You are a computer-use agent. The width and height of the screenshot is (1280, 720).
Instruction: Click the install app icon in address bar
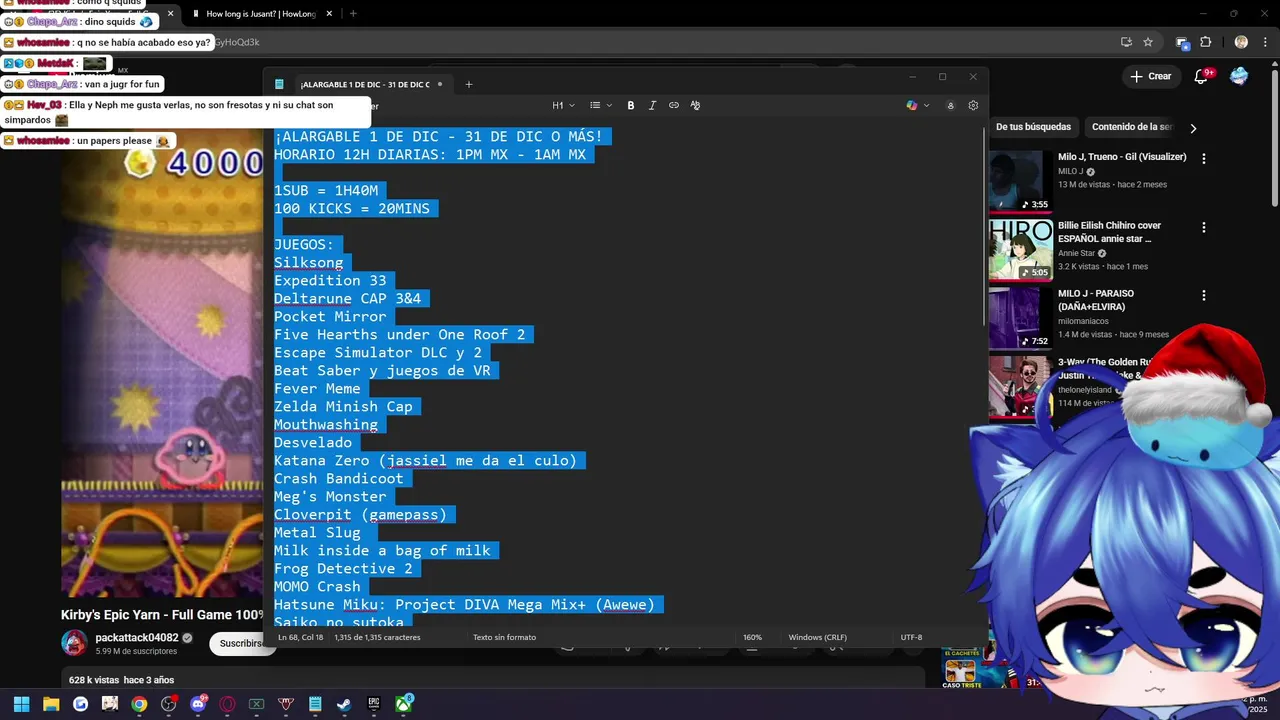[x=1126, y=42]
